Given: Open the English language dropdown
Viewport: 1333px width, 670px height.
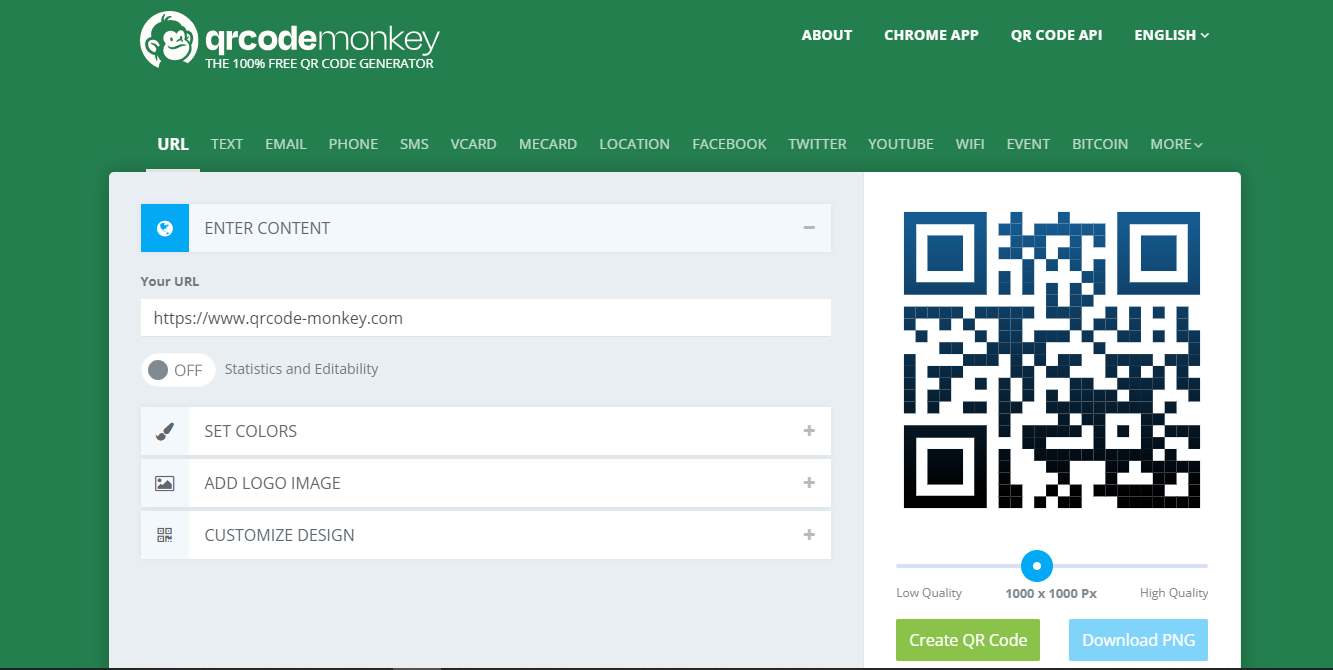Looking at the screenshot, I should (1171, 35).
